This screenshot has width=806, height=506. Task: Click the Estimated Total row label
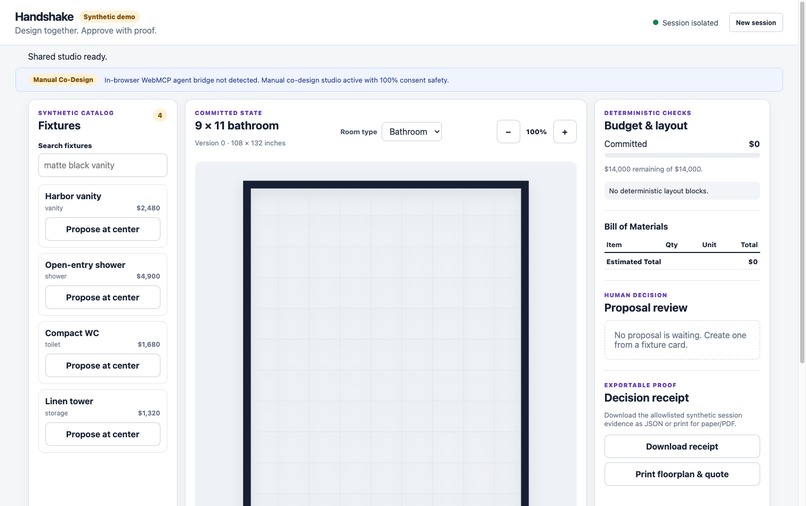[x=634, y=262]
